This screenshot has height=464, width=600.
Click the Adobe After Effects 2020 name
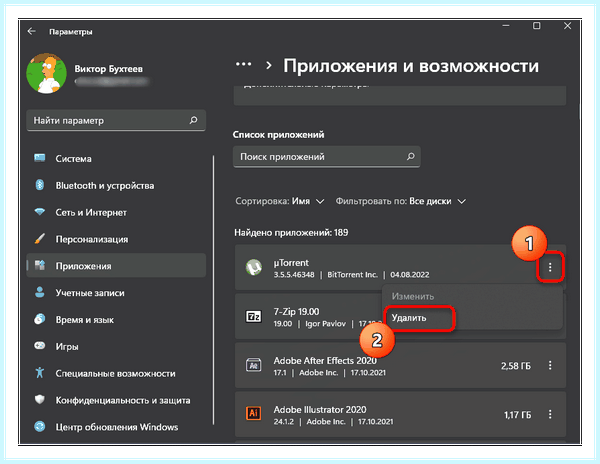[325, 360]
